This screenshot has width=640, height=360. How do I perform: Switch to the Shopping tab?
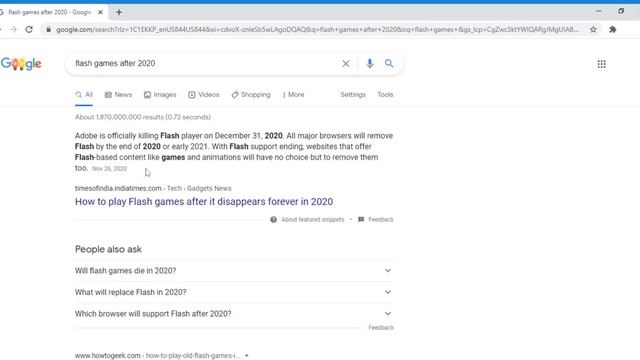pyautogui.click(x=251, y=95)
